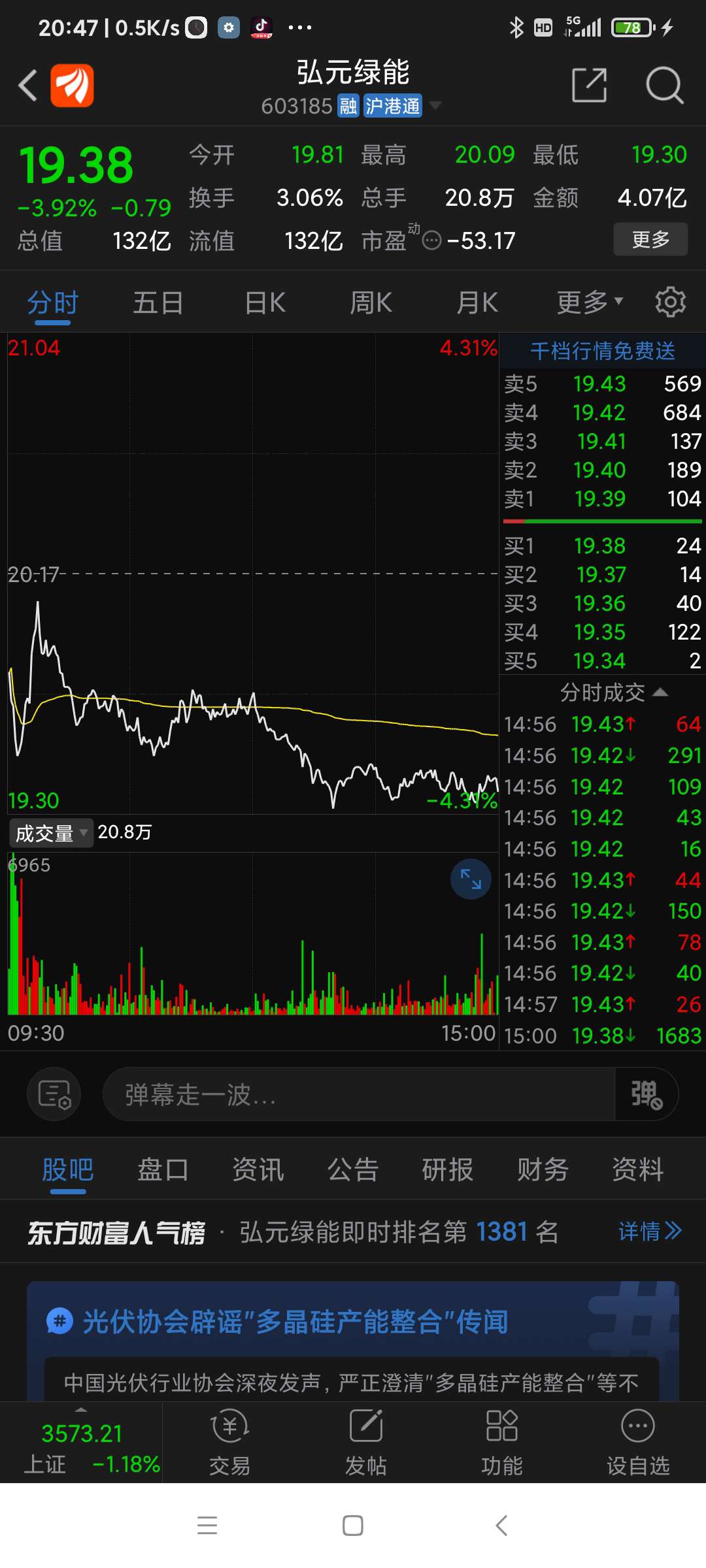This screenshot has height=1568, width=706.
Task: Tap 设自选 add-to-watchlist icon
Action: pyautogui.click(x=638, y=1443)
